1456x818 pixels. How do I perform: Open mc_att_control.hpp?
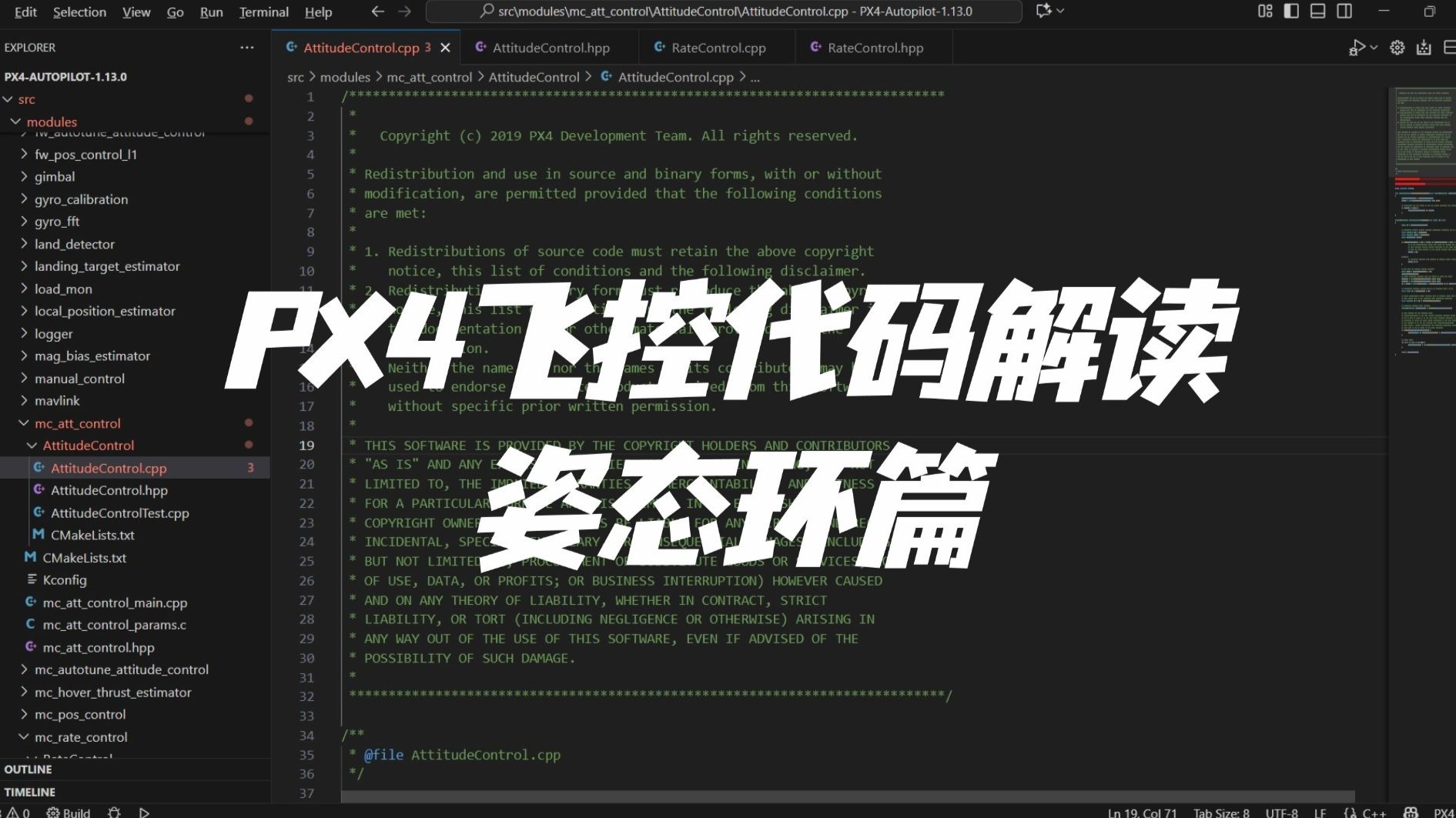pos(99,647)
